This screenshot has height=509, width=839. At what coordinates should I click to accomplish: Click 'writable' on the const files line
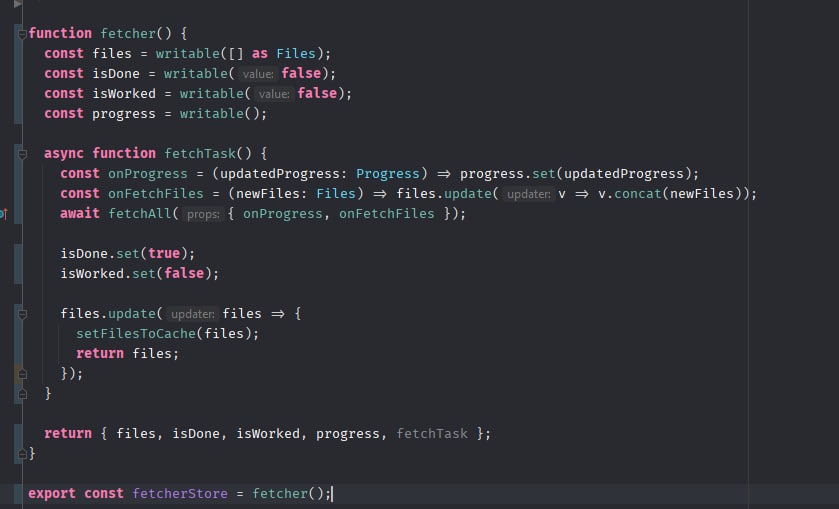pyautogui.click(x=188, y=54)
